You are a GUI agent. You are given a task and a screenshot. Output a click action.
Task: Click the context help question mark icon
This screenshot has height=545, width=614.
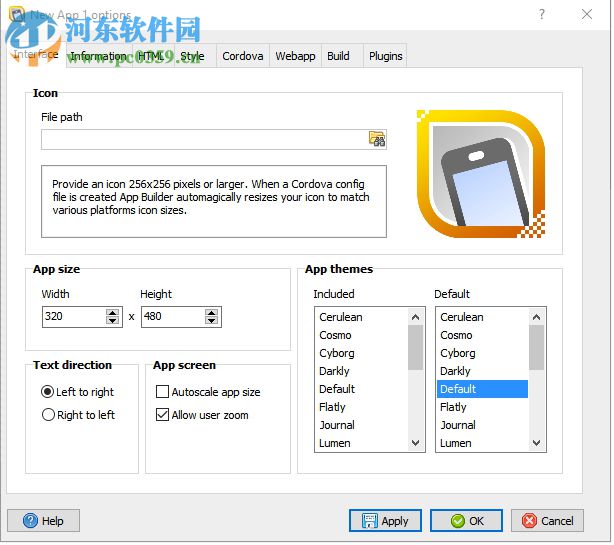[542, 14]
